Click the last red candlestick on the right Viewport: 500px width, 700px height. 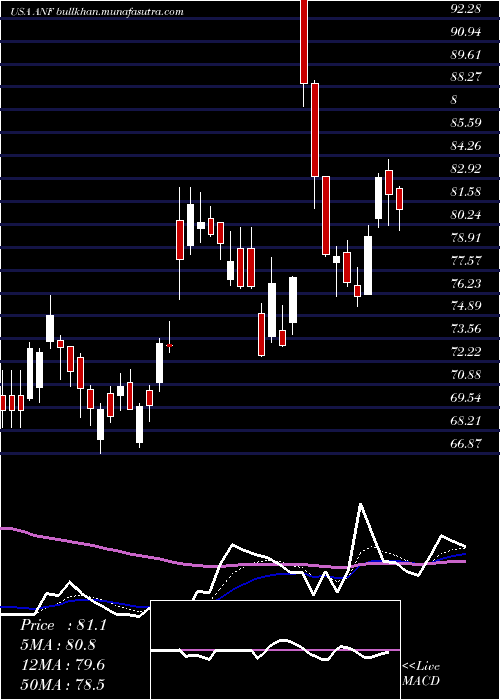(x=400, y=199)
